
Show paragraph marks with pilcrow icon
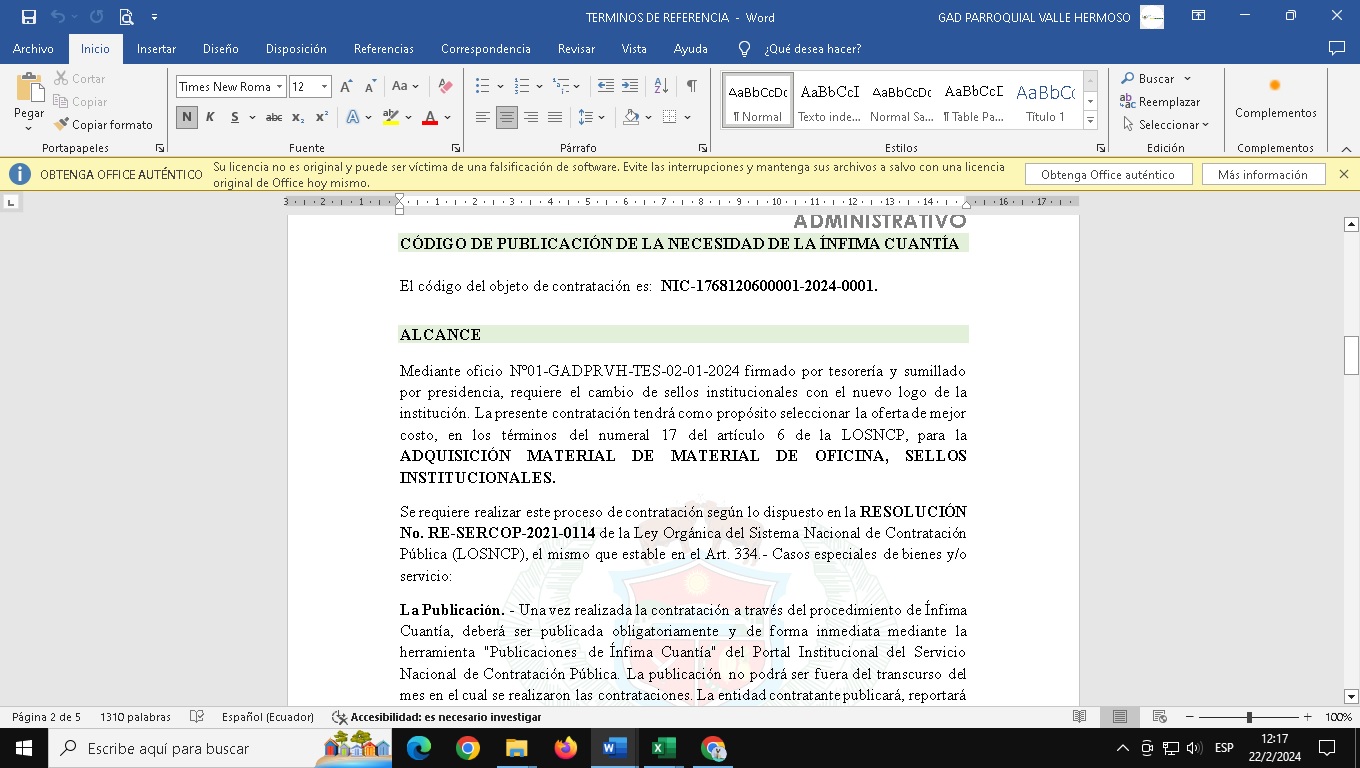click(x=691, y=87)
